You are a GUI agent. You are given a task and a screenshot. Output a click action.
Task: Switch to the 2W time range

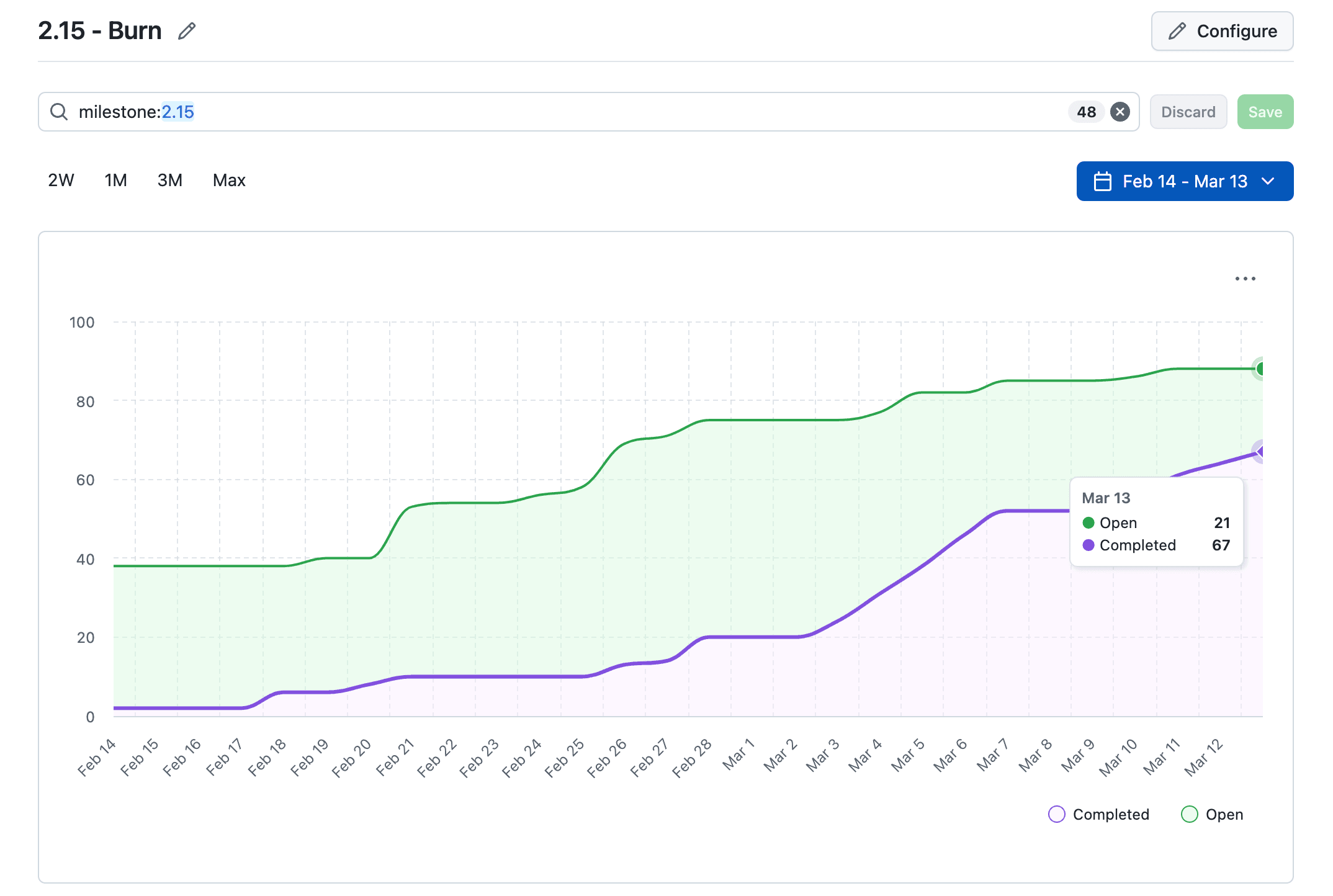click(x=61, y=180)
